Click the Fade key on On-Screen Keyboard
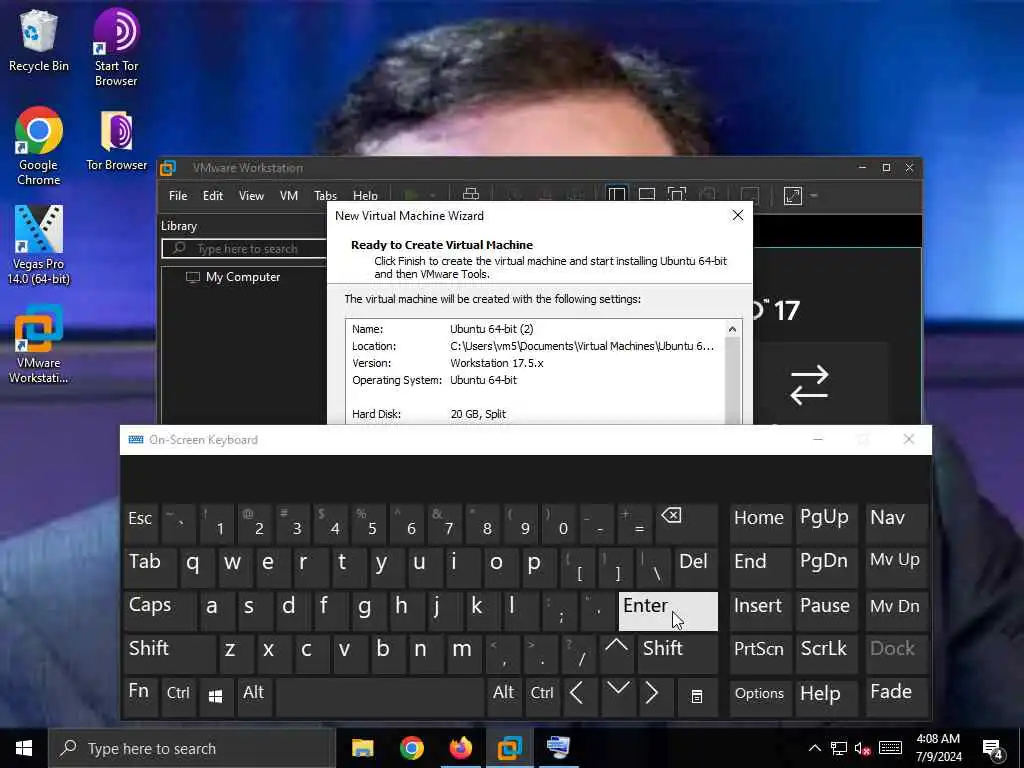This screenshot has height=768, width=1024. point(897,697)
